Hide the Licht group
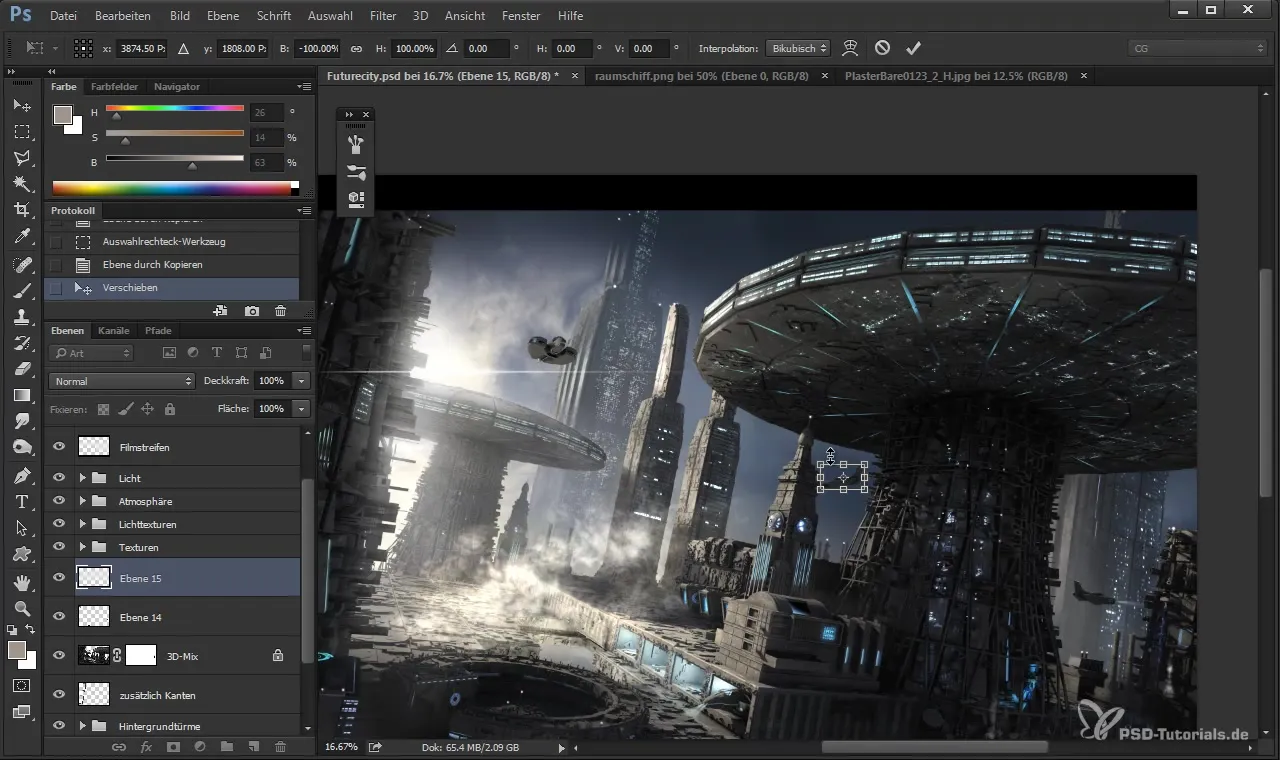Viewport: 1280px width, 760px height. coord(59,478)
